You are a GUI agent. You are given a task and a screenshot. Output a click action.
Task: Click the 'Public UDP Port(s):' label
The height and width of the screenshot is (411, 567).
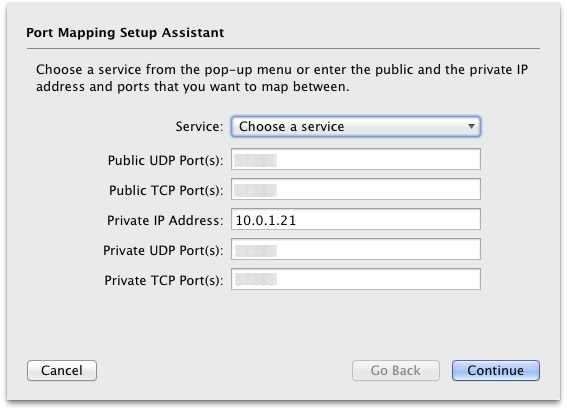coord(166,160)
